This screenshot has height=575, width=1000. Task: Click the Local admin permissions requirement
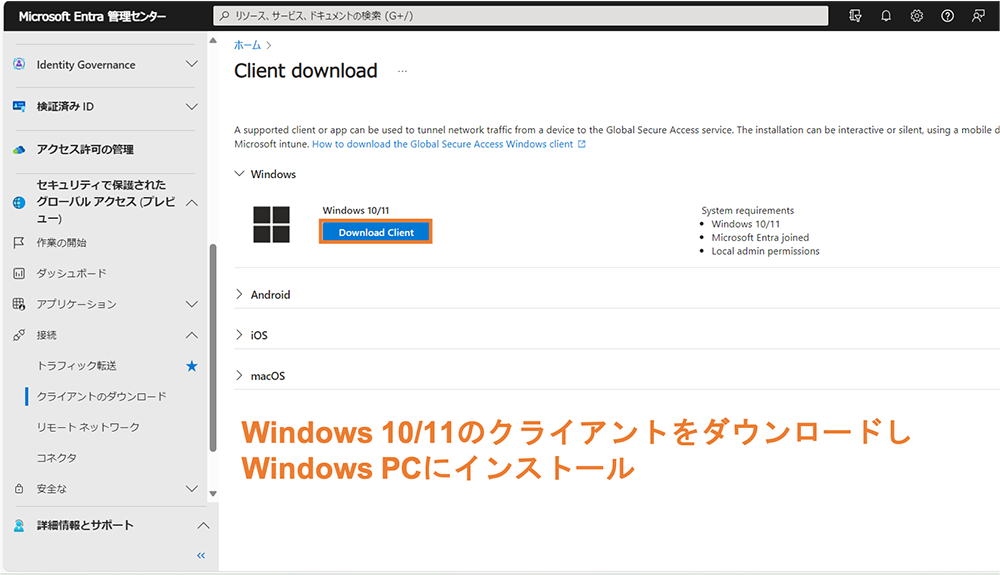click(765, 251)
